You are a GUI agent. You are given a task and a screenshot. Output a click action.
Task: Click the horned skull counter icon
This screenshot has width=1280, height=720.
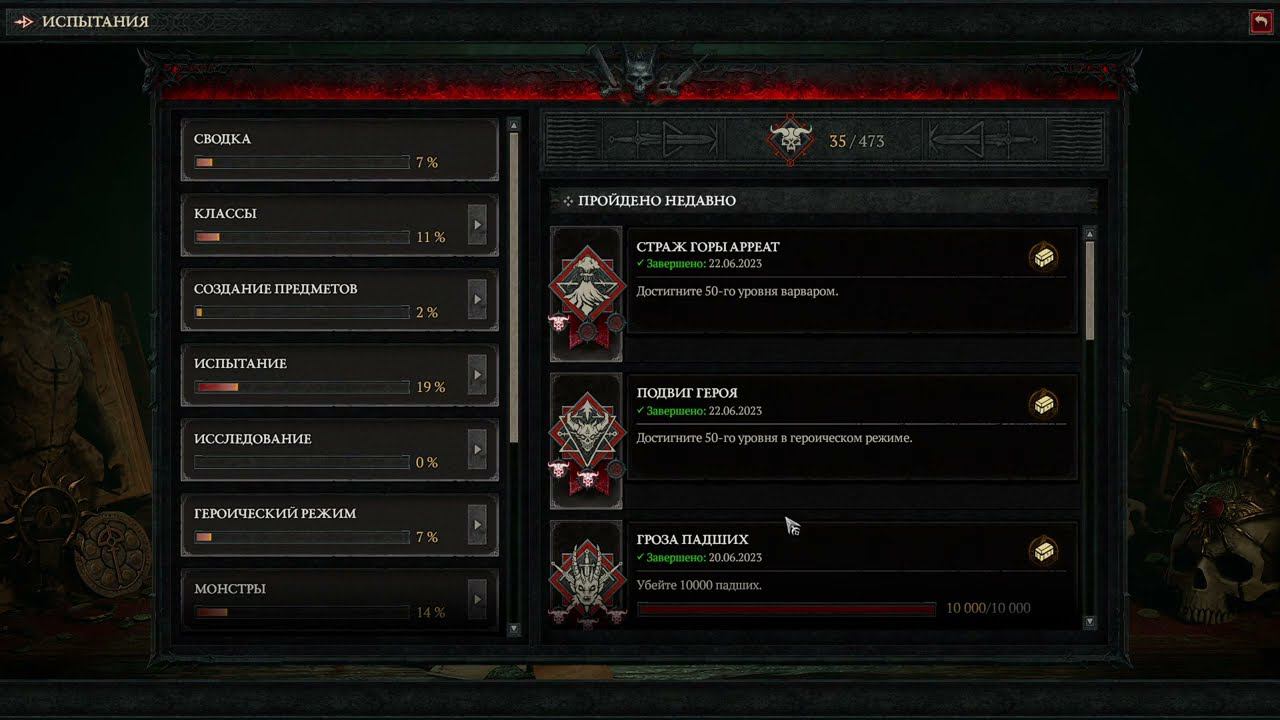790,141
